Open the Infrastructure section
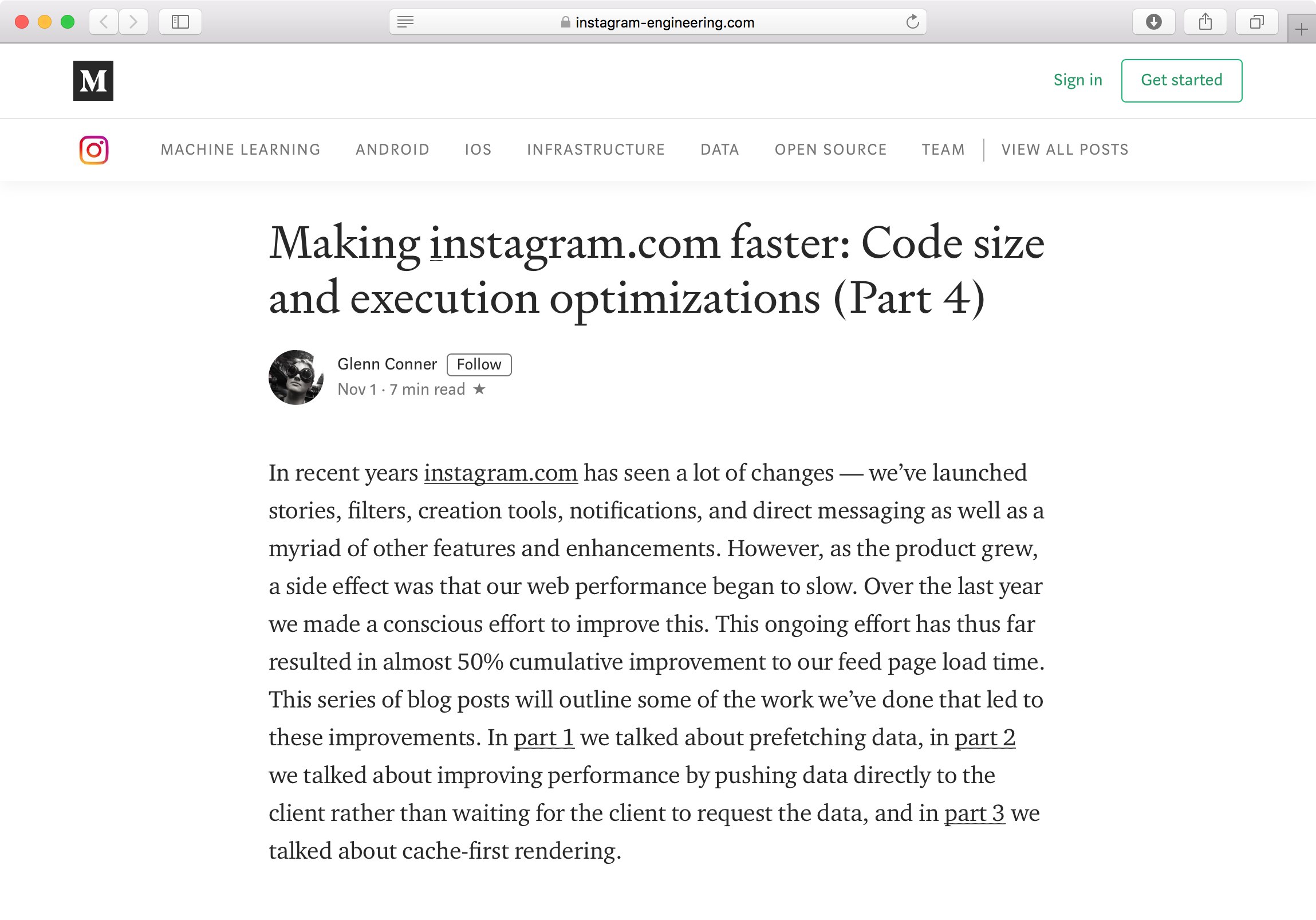This screenshot has height=920, width=1316. click(596, 150)
